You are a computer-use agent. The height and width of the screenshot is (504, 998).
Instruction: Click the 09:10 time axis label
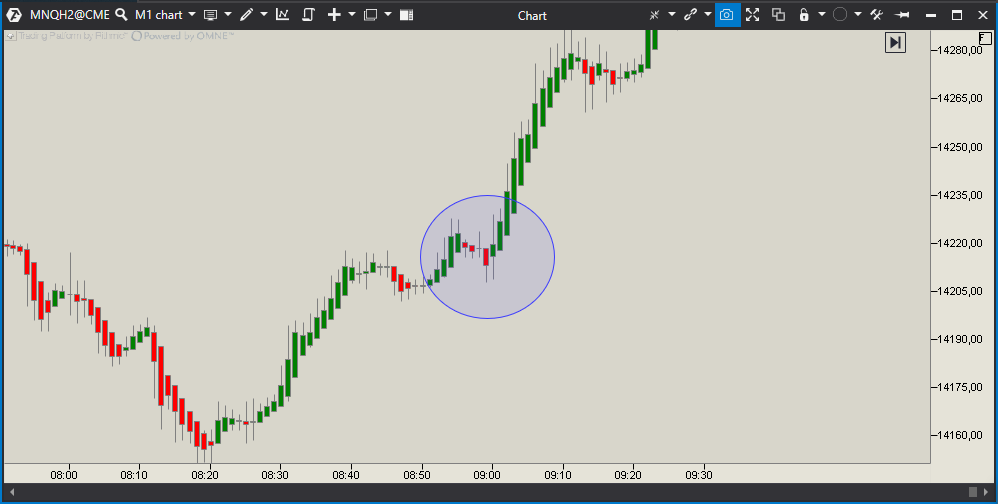tap(558, 475)
